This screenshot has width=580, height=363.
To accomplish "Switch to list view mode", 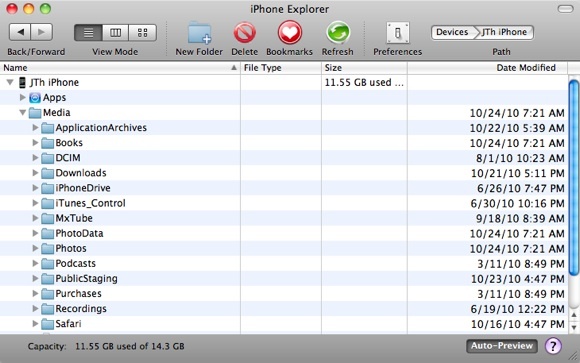I will 88,33.
